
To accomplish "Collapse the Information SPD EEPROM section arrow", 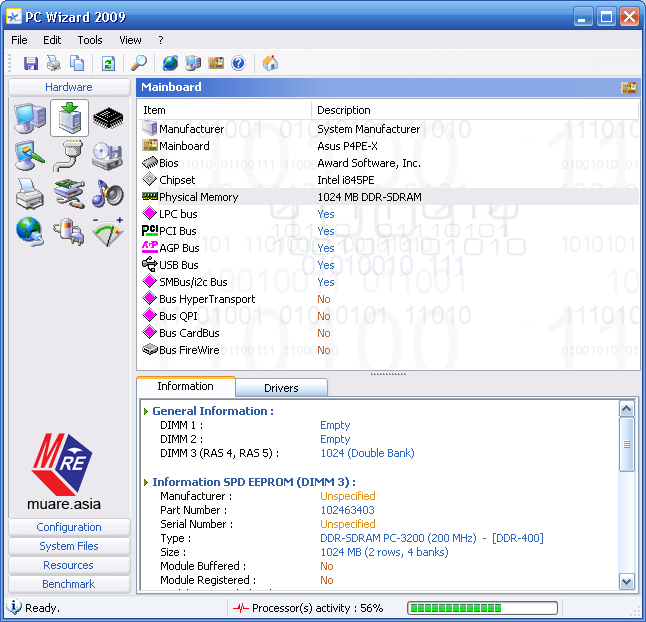I will click(x=146, y=482).
